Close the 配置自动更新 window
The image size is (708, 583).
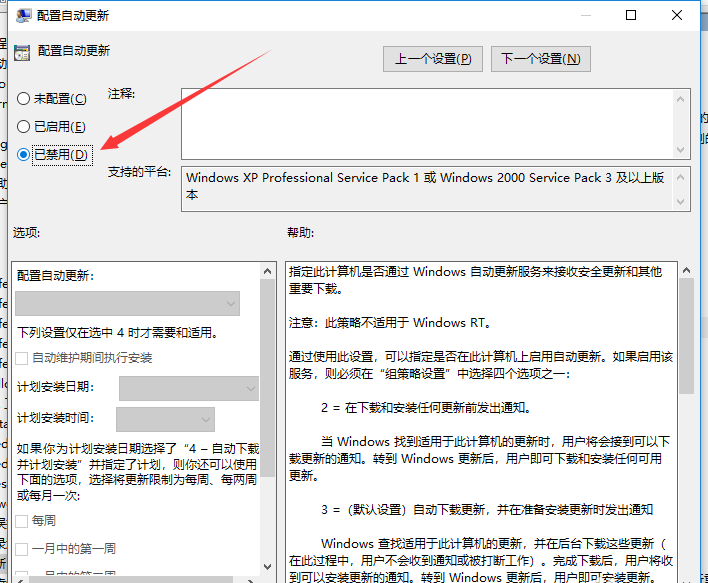[x=676, y=15]
